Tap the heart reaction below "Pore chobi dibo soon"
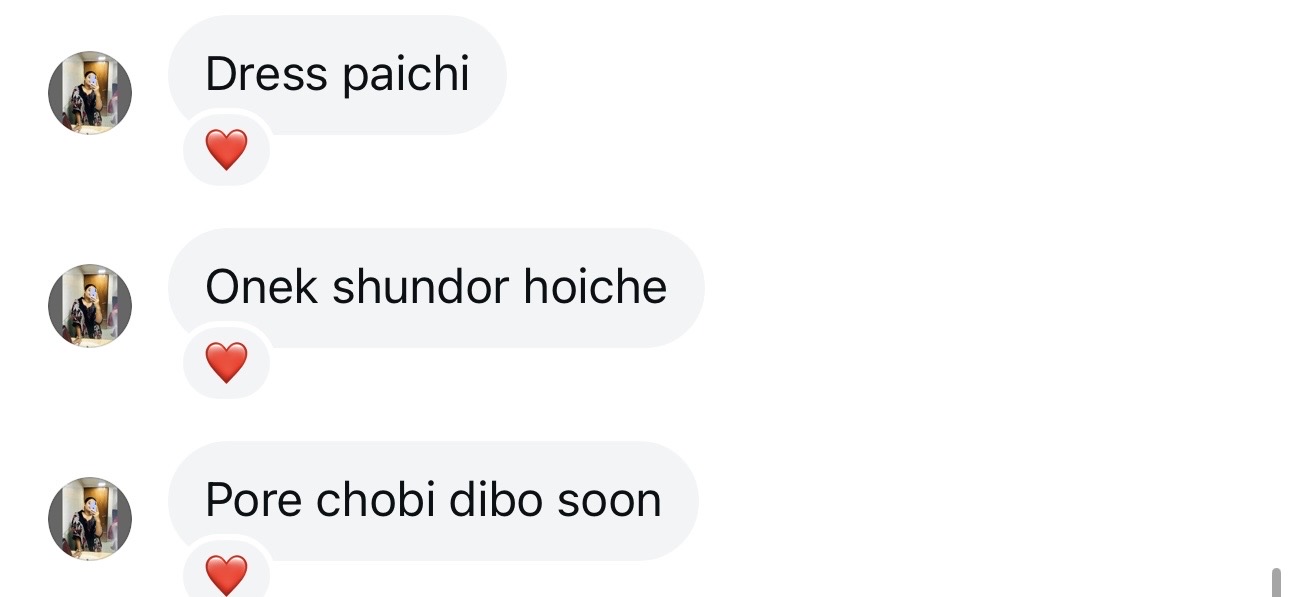 pyautogui.click(x=226, y=575)
